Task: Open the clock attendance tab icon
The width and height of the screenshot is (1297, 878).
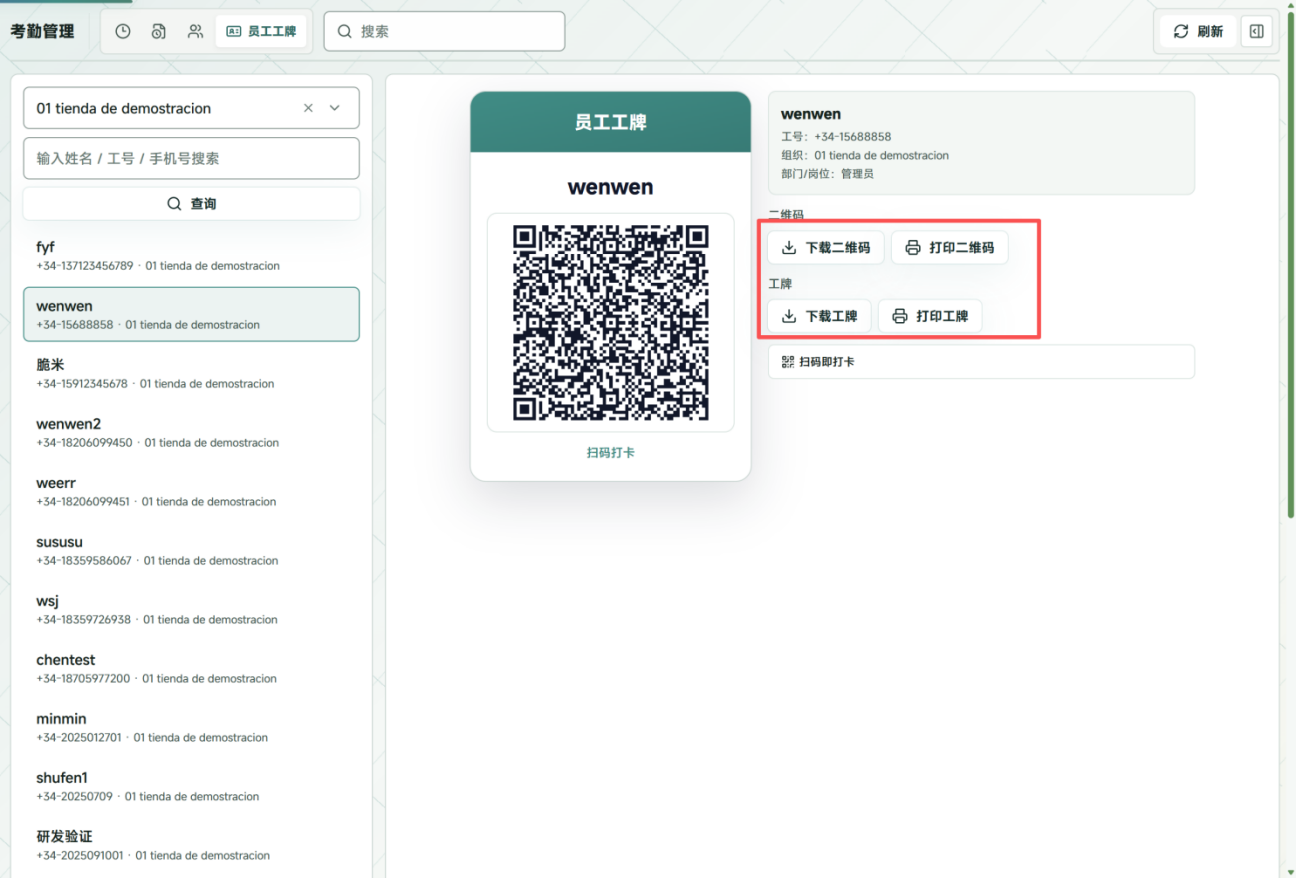Action: [x=123, y=31]
